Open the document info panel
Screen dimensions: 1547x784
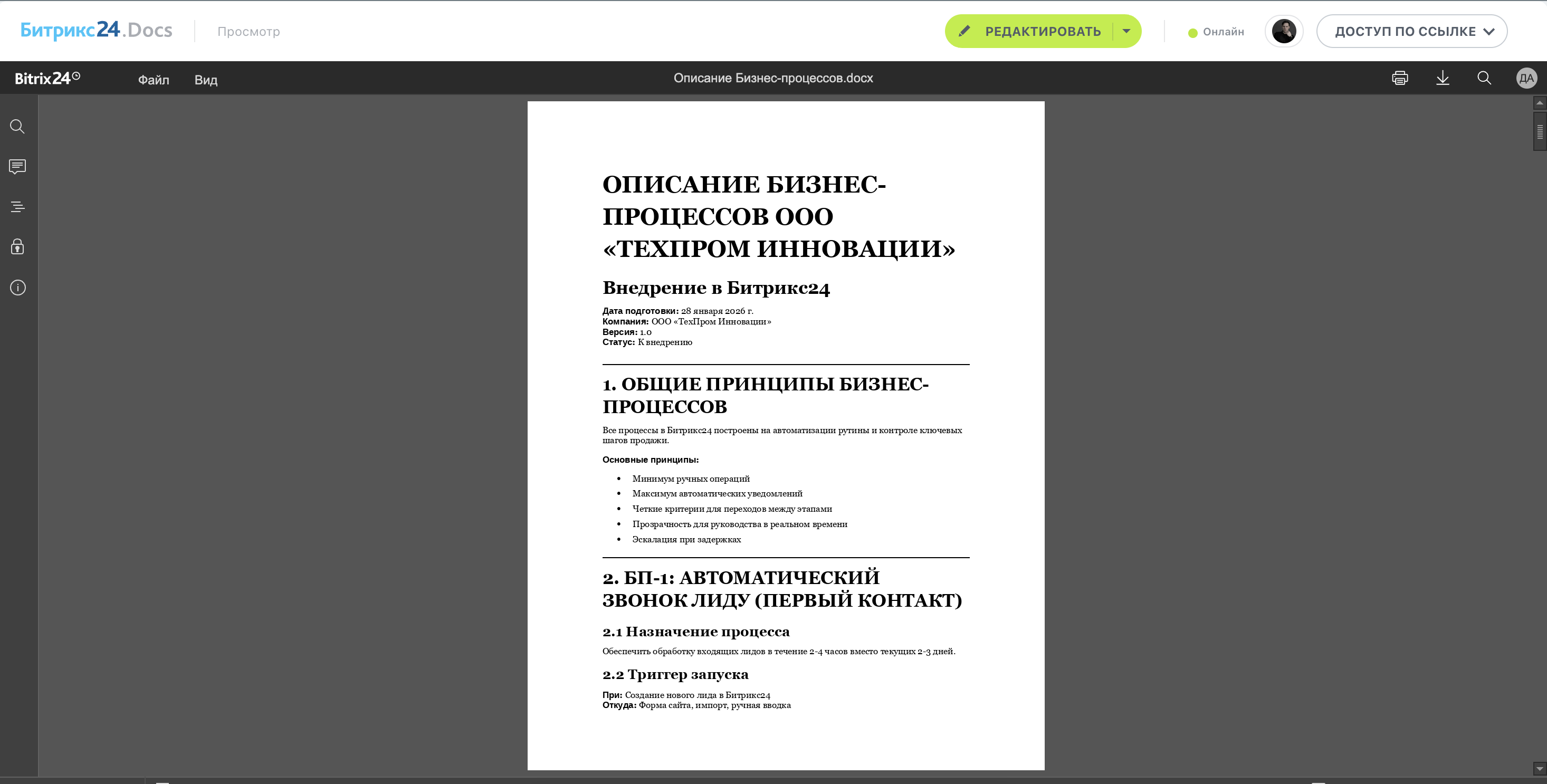click(17, 288)
